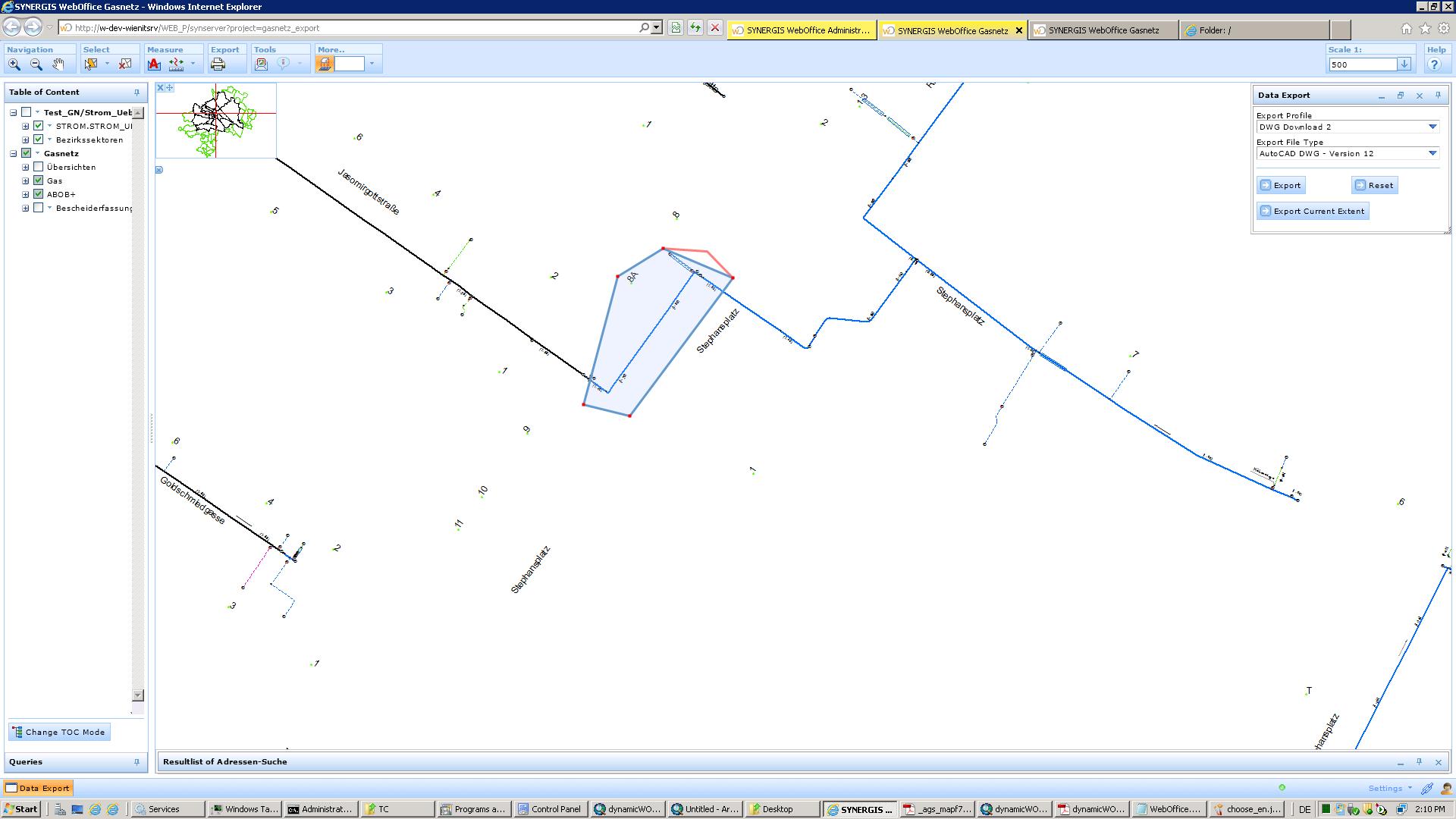Enable the Übersichten layer checkbox
Image resolution: width=1456 pixels, height=819 pixels.
coord(39,167)
